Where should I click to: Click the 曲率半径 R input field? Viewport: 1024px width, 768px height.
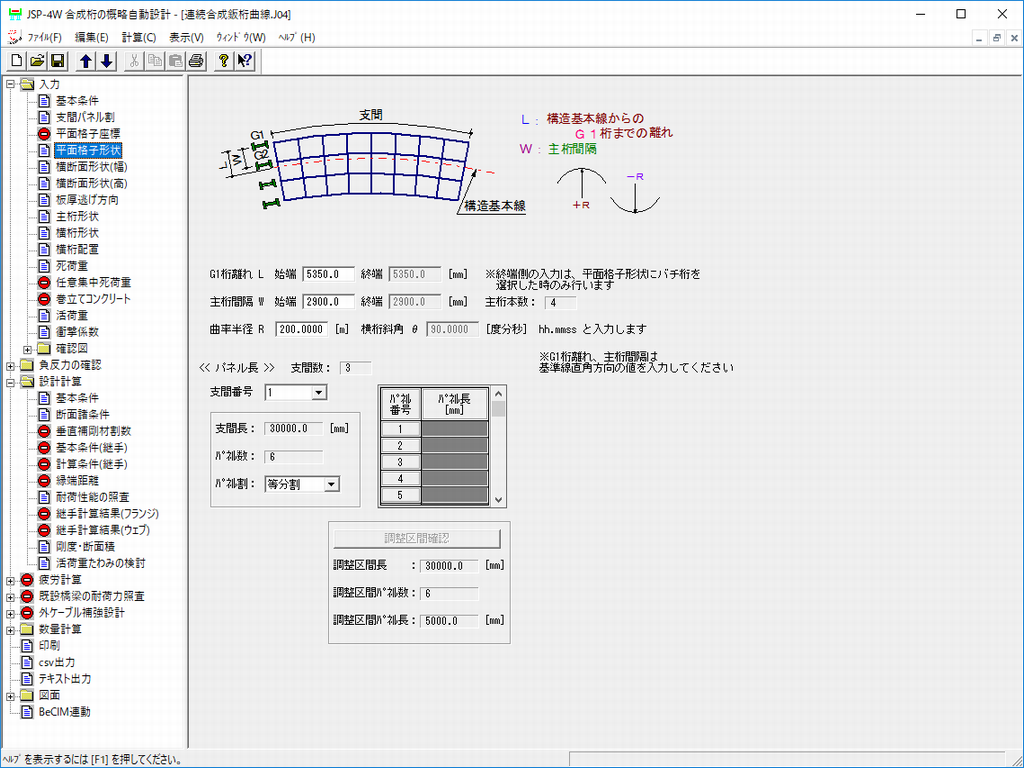point(300,328)
